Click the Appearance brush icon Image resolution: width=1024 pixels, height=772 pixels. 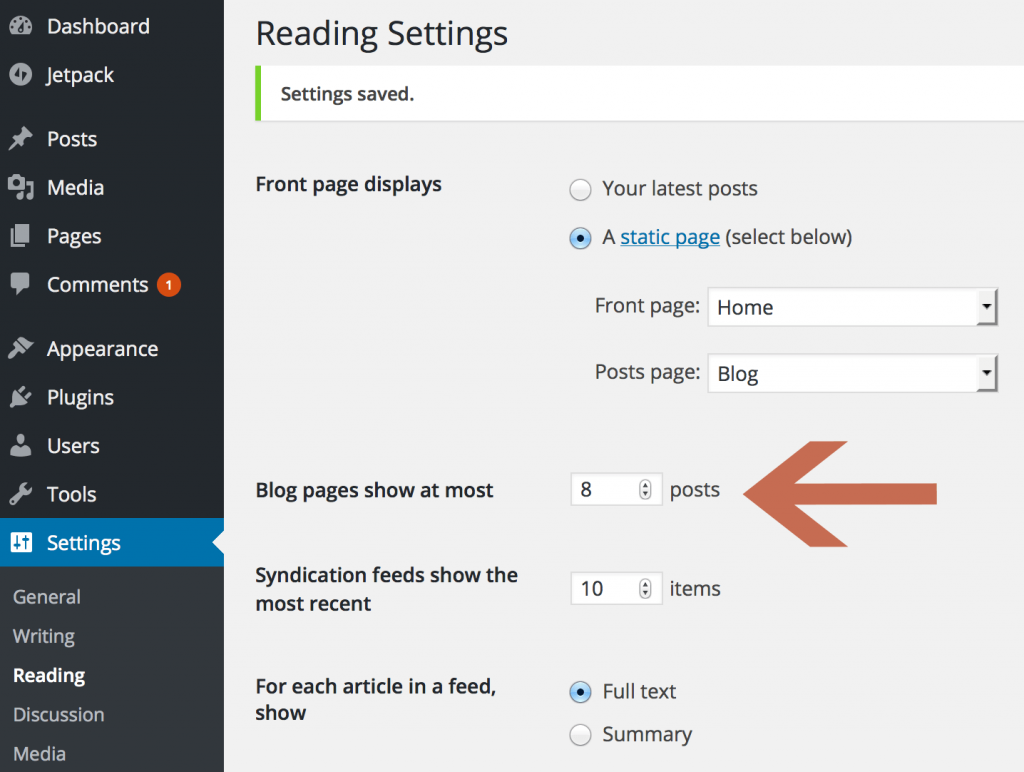point(22,348)
